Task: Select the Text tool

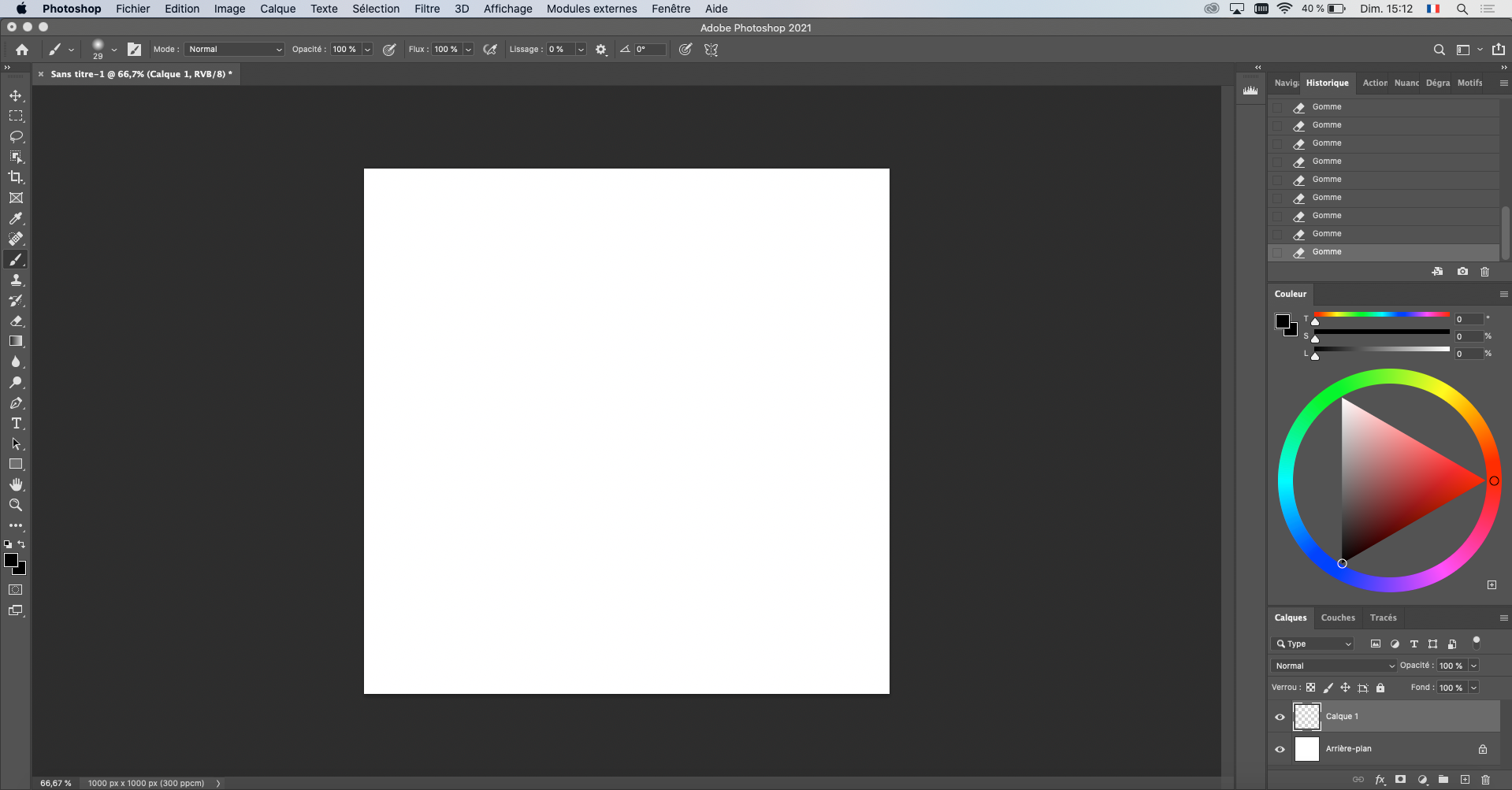Action: 16,423
